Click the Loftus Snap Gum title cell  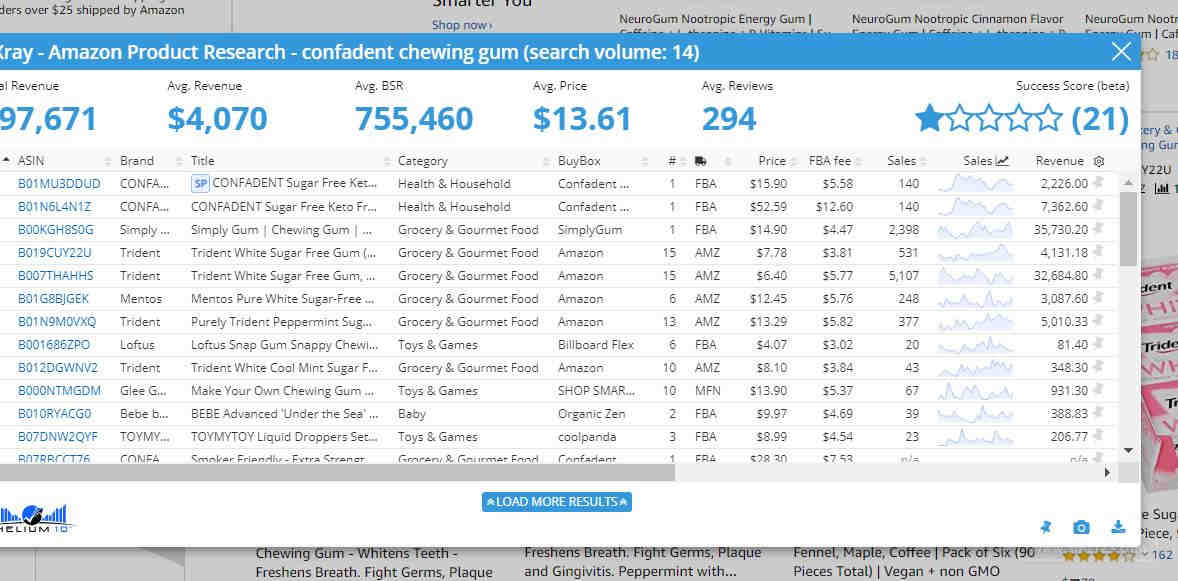(x=284, y=344)
